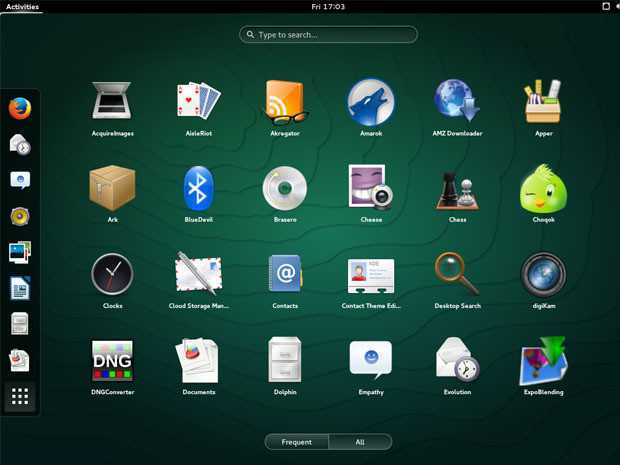The height and width of the screenshot is (465, 620).
Task: Open documents stack icon in dock
Action: pyautogui.click(x=20, y=360)
